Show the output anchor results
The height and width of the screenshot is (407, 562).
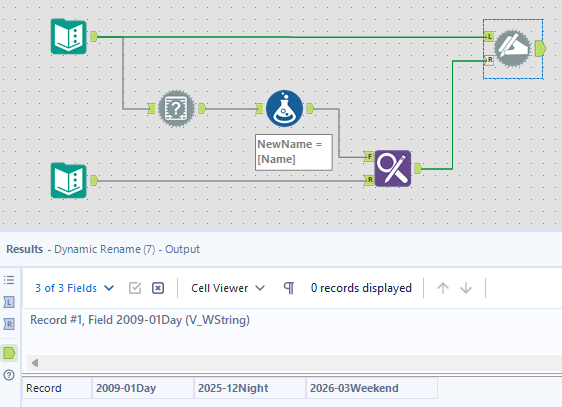coord(9,353)
